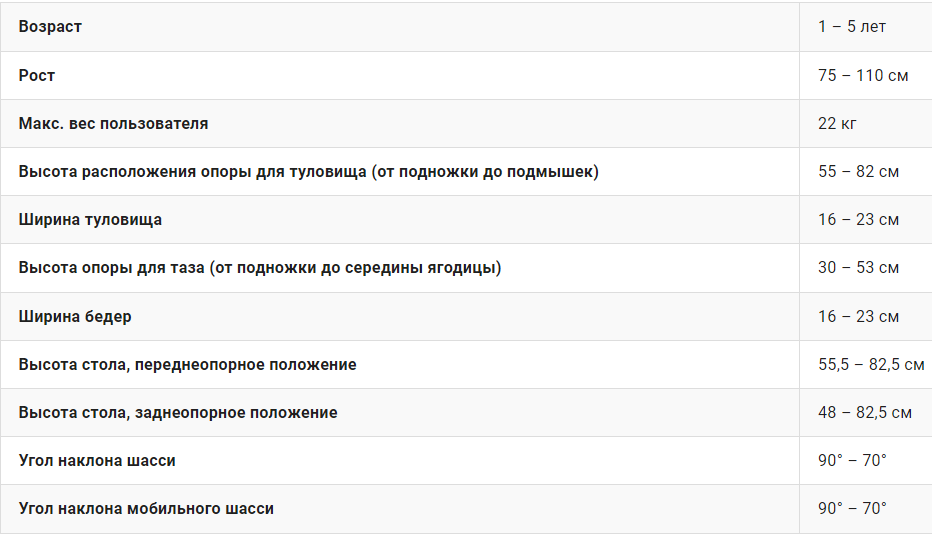Viewport: 932px width, 534px height.
Task: Click the "Ширина туловища" row label
Action: point(90,220)
